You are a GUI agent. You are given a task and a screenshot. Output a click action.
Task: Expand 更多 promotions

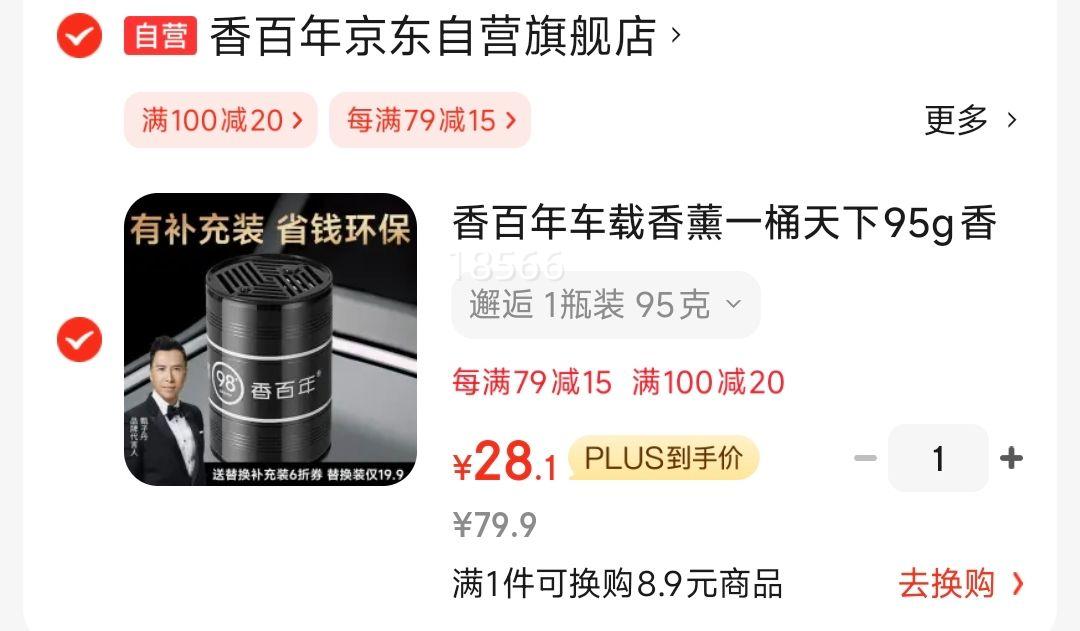pyautogui.click(x=956, y=120)
